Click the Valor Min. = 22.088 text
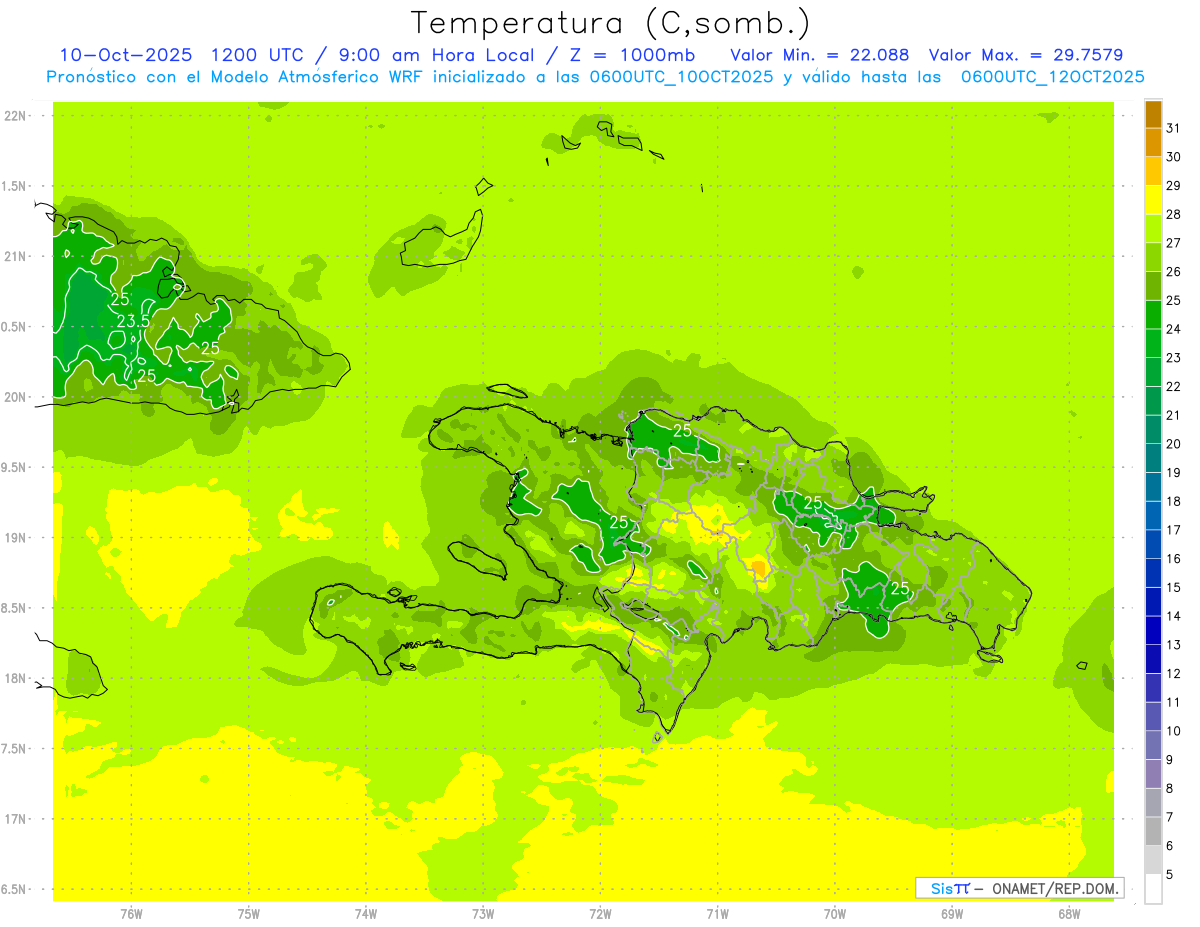This screenshot has width=1200, height=927. coord(819,55)
